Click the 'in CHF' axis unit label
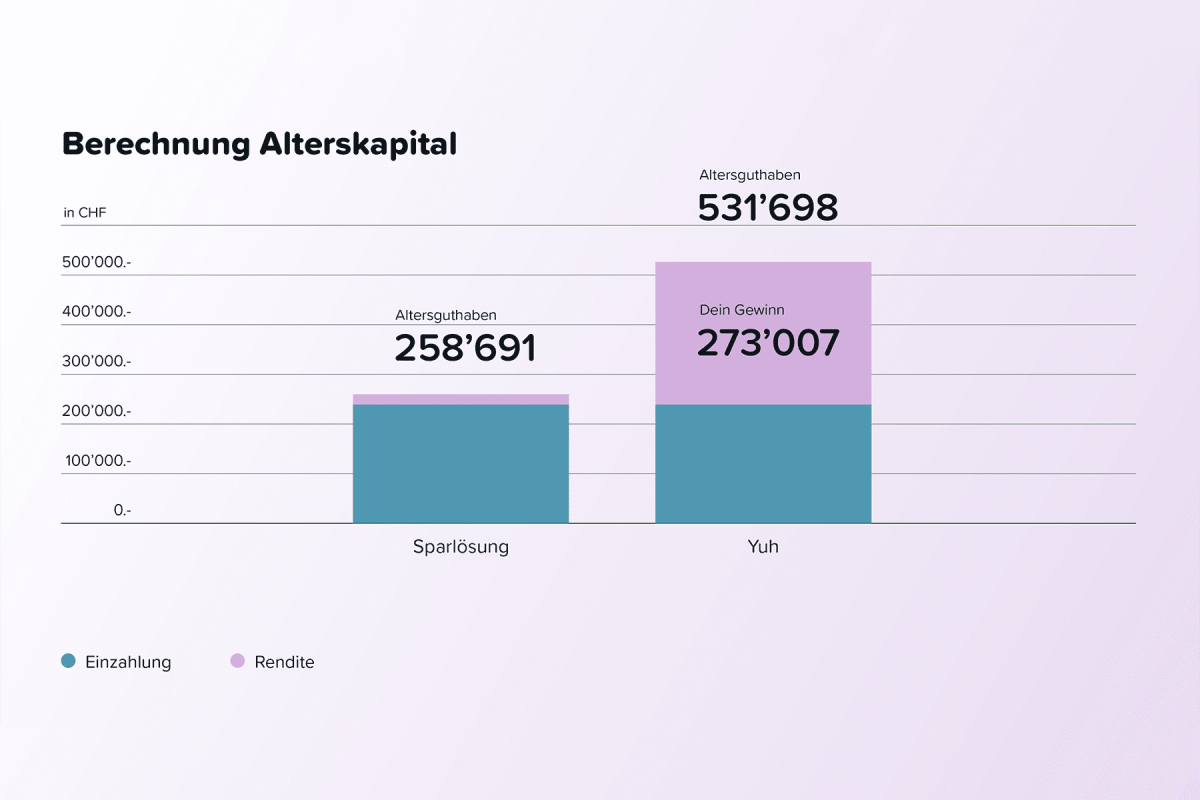 84,212
